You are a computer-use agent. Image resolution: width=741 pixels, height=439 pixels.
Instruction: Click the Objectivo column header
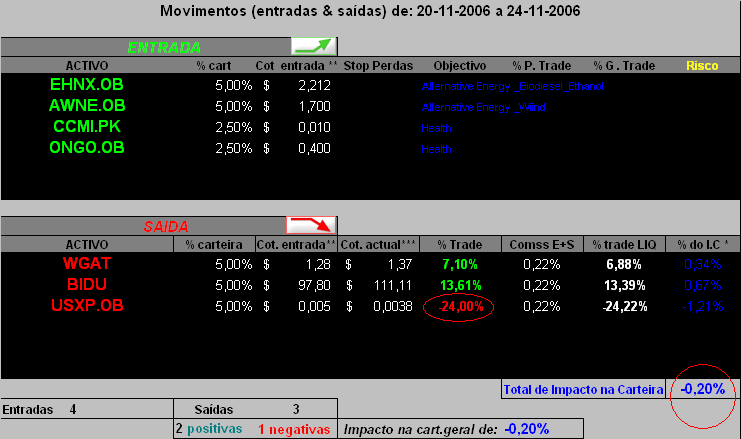460,66
